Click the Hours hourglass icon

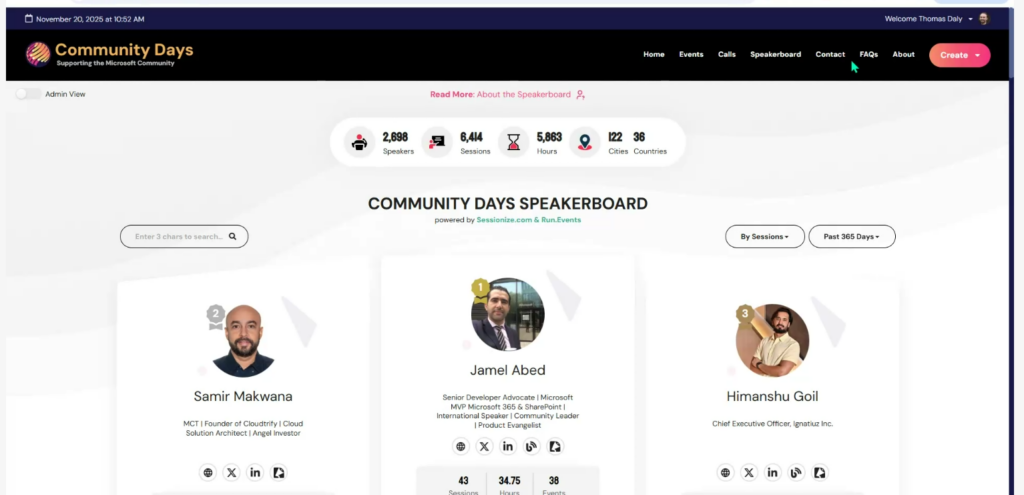[x=513, y=142]
